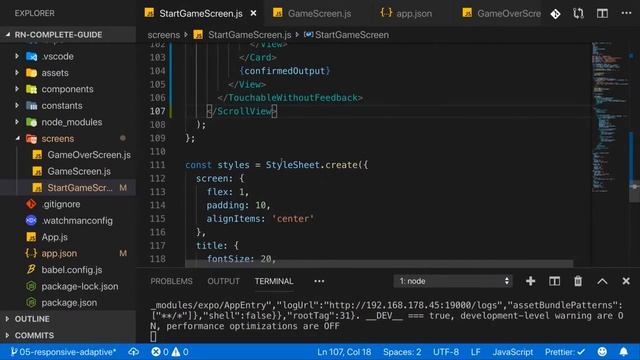Open errors count in status bar
This screenshot has width=640, height=360.
pos(160,351)
